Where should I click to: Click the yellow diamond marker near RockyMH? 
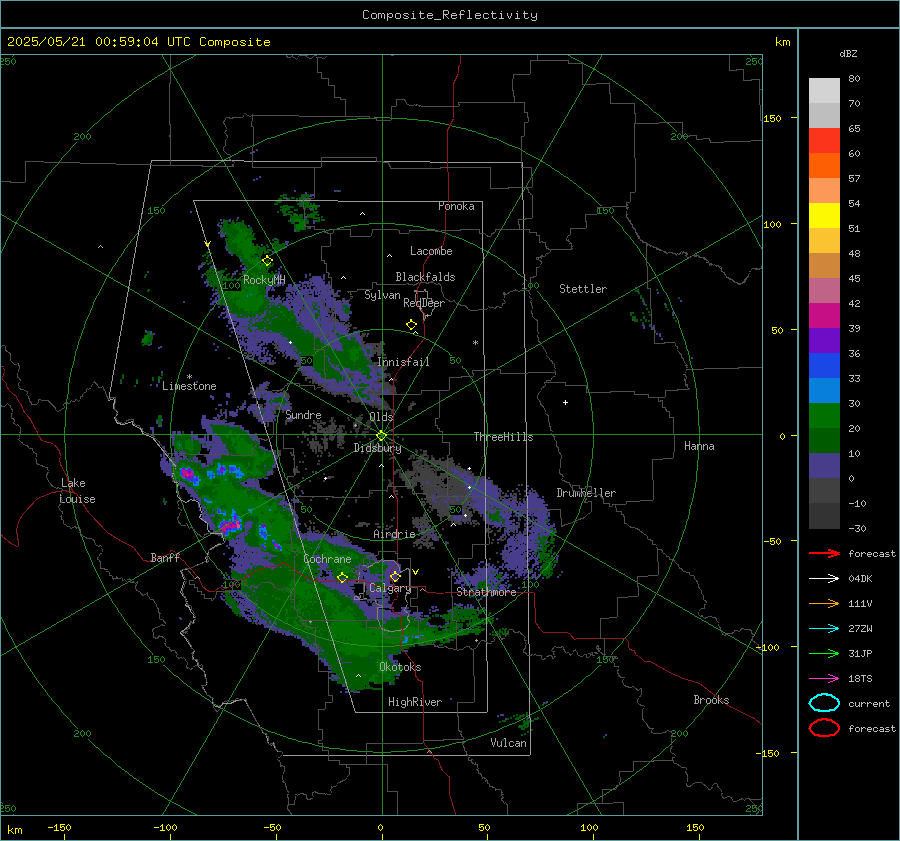coord(267,261)
